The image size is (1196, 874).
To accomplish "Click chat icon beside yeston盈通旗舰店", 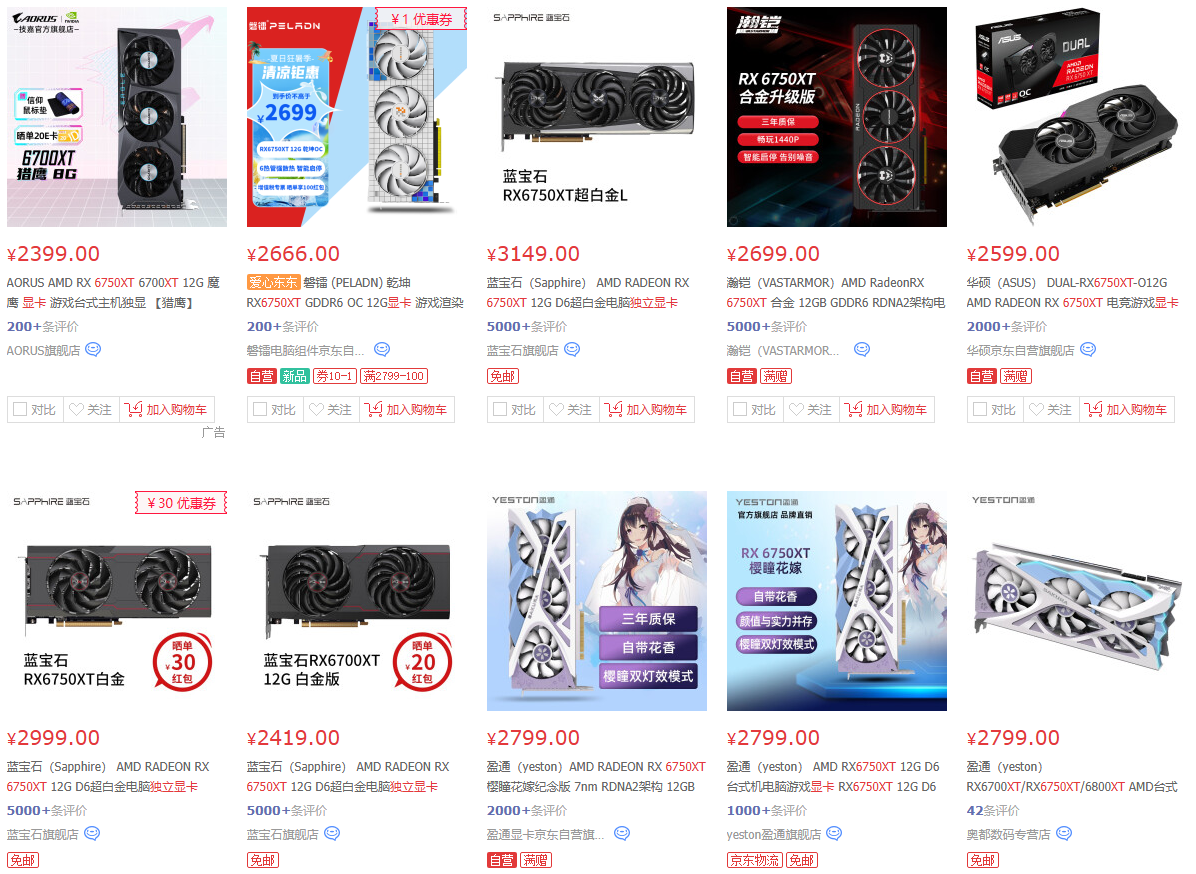I will pos(834,834).
